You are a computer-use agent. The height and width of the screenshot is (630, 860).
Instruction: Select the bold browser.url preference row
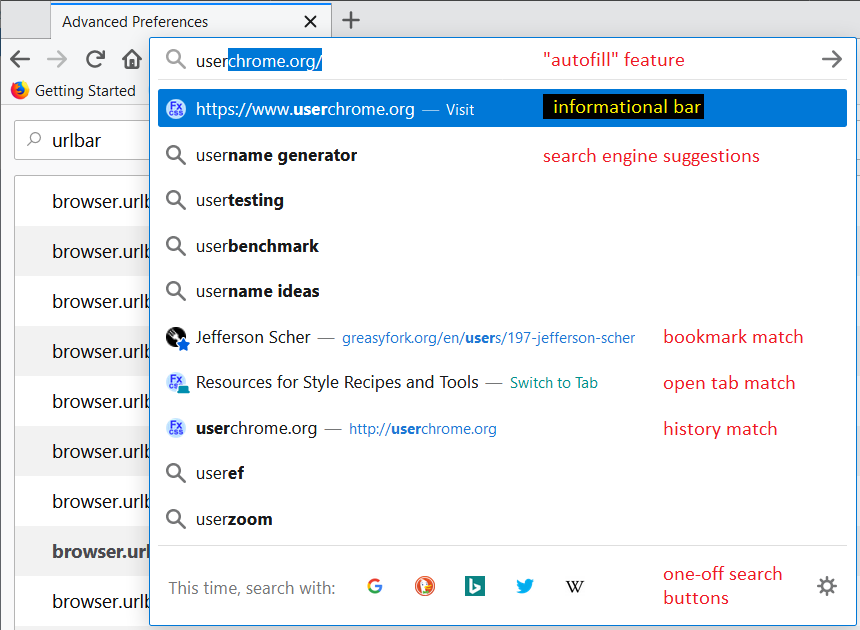click(82, 551)
